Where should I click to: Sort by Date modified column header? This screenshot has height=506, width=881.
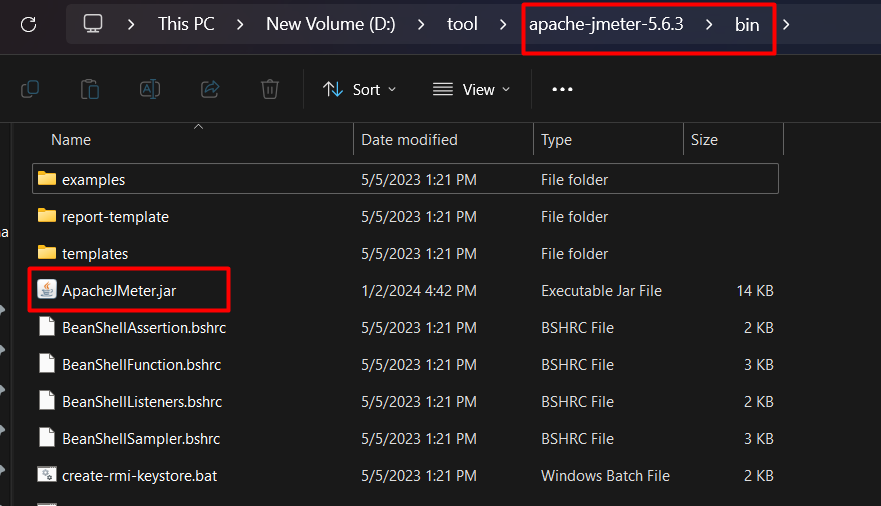click(409, 140)
